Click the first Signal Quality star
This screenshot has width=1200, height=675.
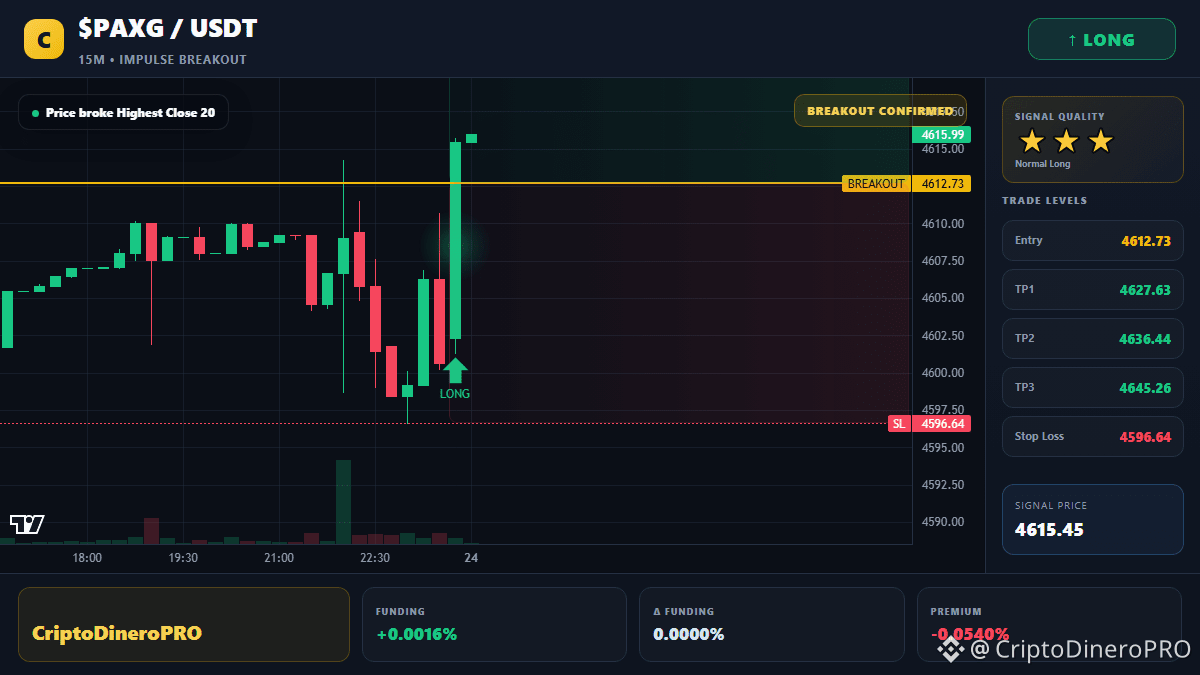1032,141
